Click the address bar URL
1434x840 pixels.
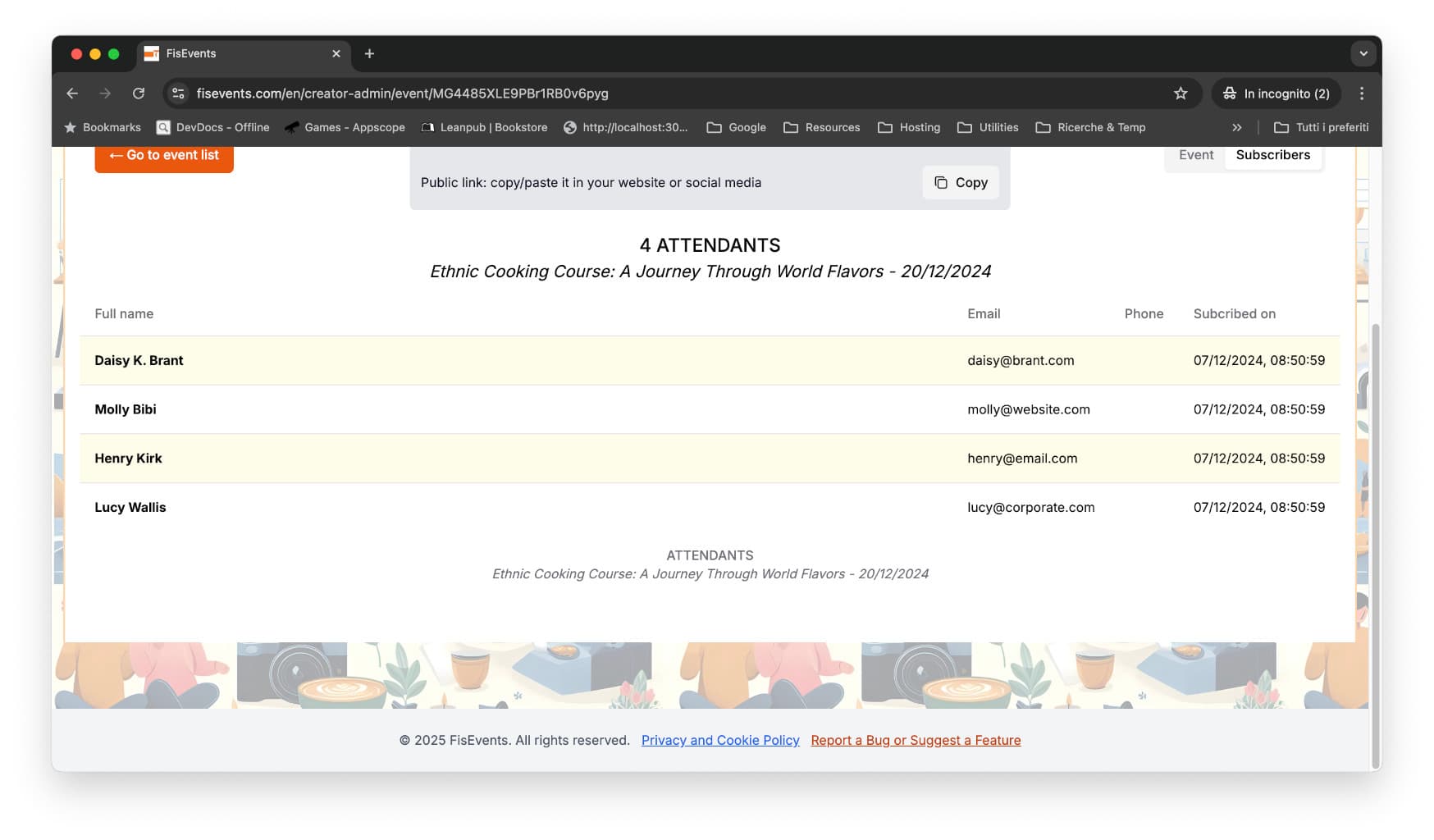click(402, 94)
